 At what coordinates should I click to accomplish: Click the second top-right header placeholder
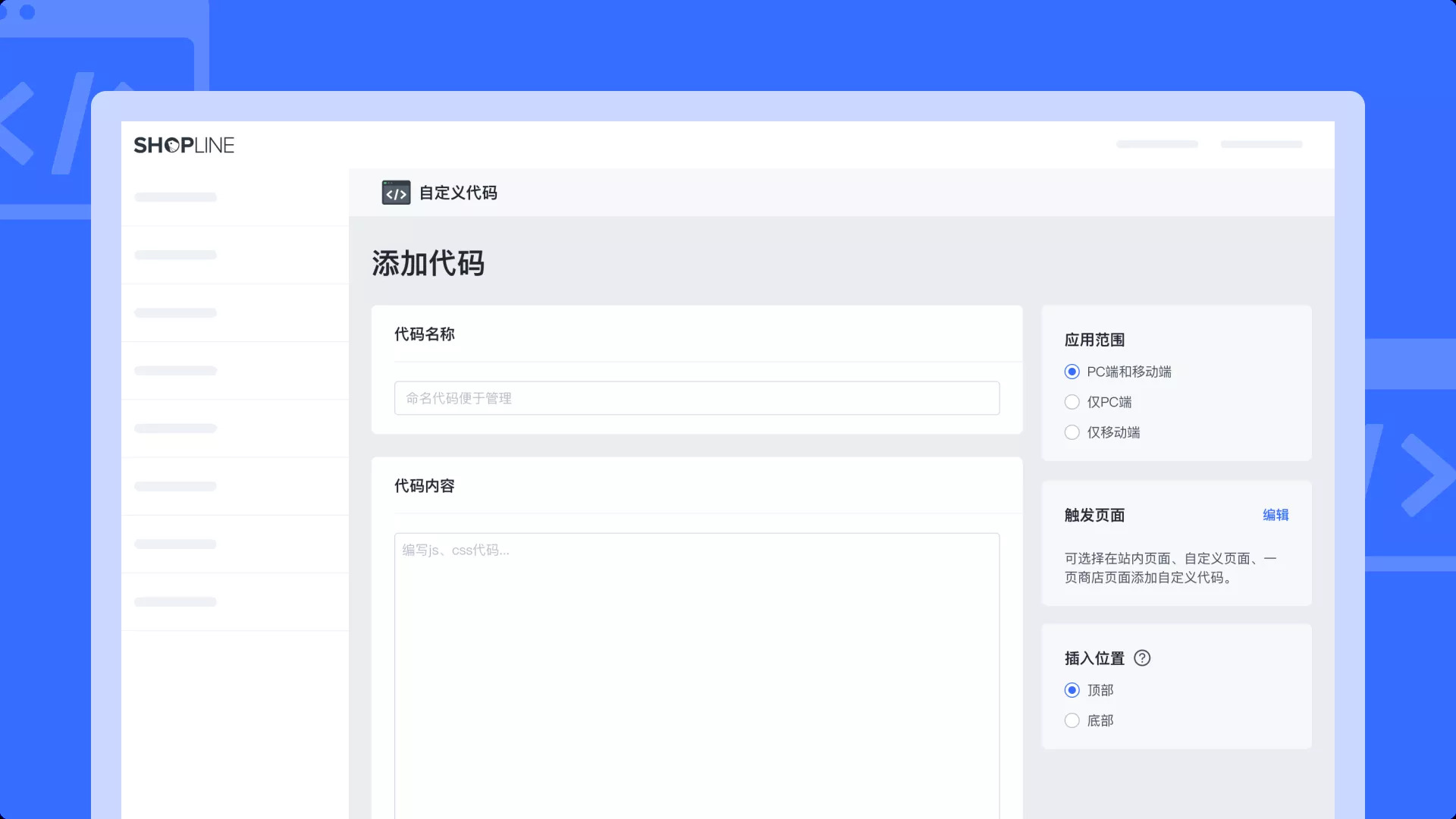click(1261, 144)
